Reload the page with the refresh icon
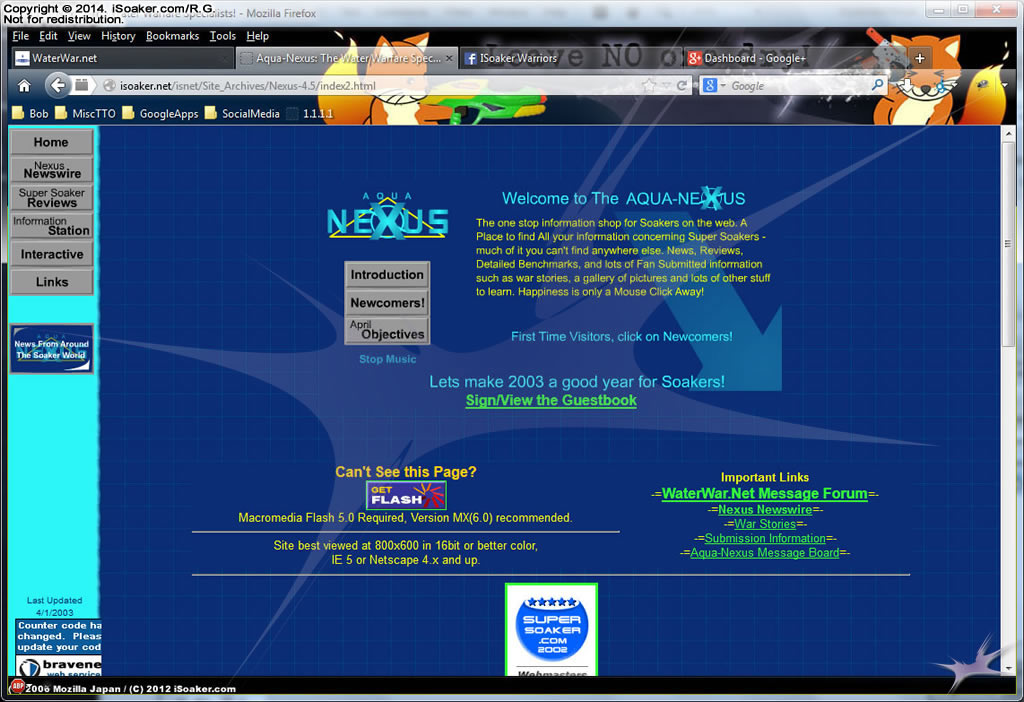Image resolution: width=1024 pixels, height=702 pixels. pos(682,86)
